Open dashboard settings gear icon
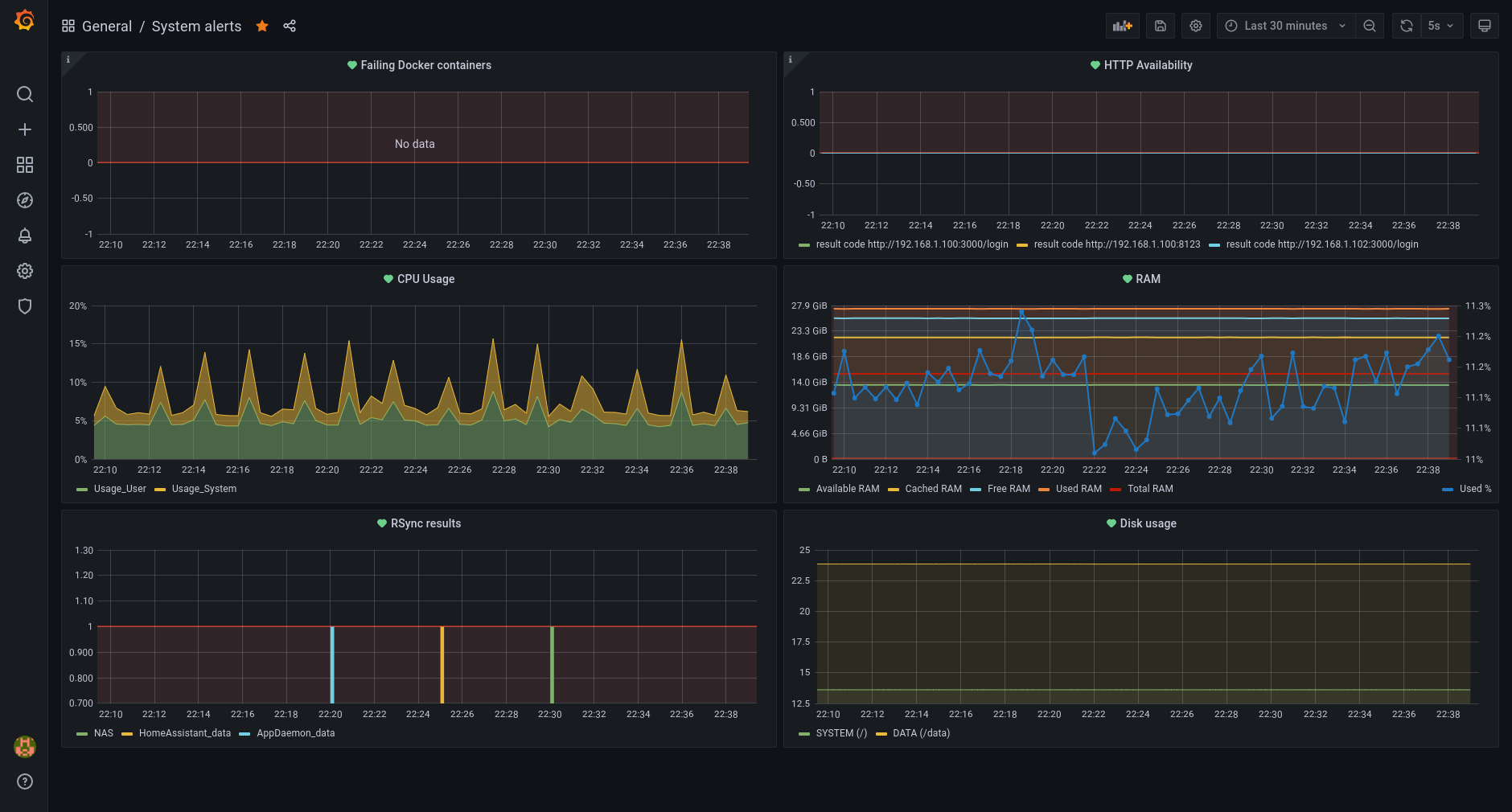The height and width of the screenshot is (812, 1512). (1196, 25)
